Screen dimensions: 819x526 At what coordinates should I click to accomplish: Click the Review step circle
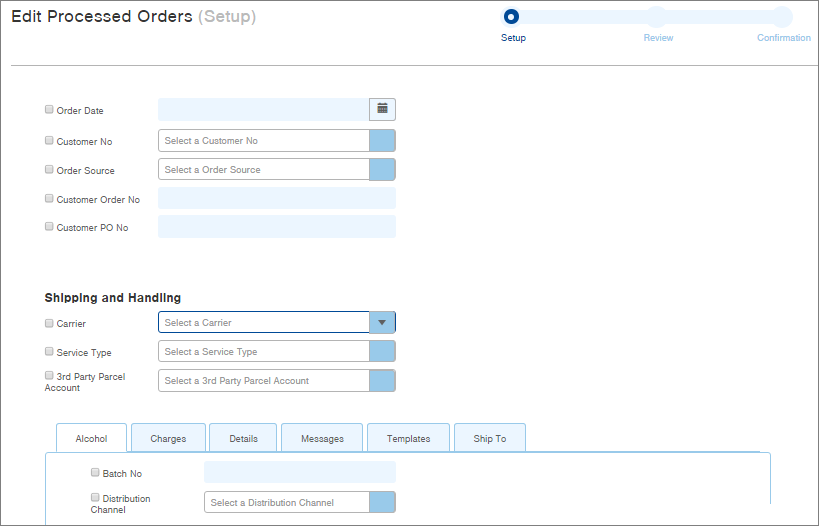pyautogui.click(x=657, y=17)
